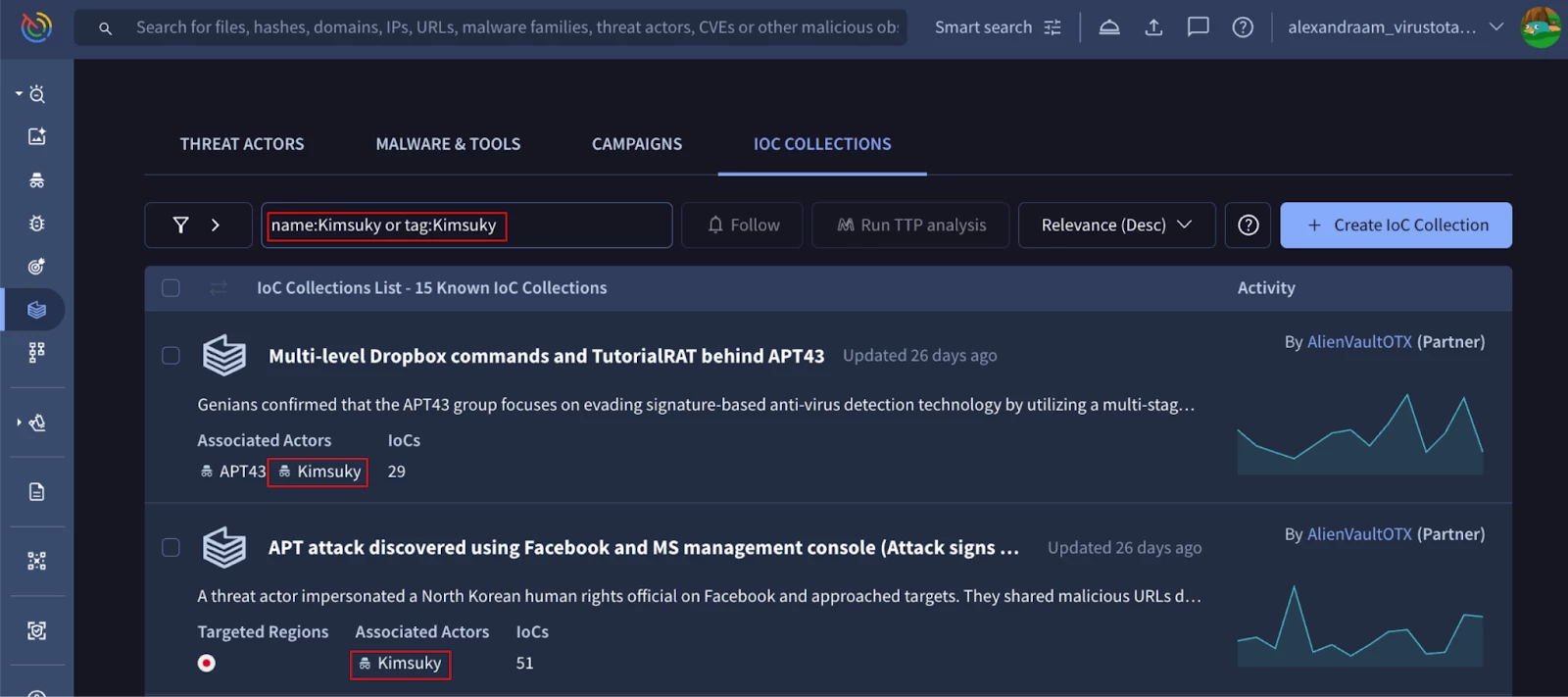Screen dimensions: 1568x697
Task: Click Kimsuky actor in Dropbox collection
Action: [318, 472]
